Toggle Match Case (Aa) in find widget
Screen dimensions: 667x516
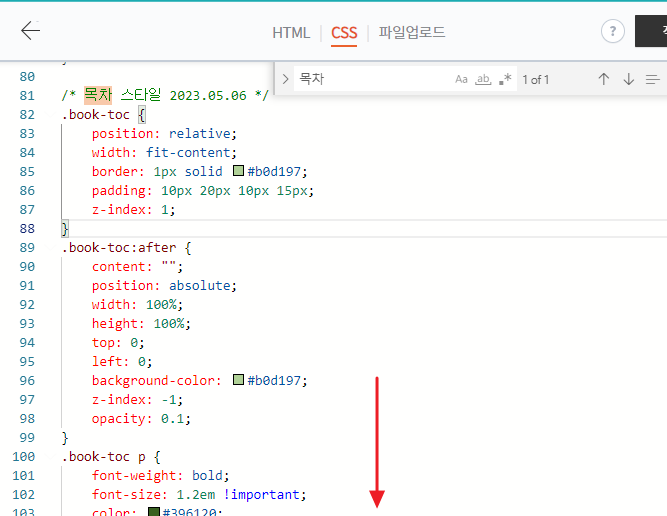pyautogui.click(x=461, y=79)
